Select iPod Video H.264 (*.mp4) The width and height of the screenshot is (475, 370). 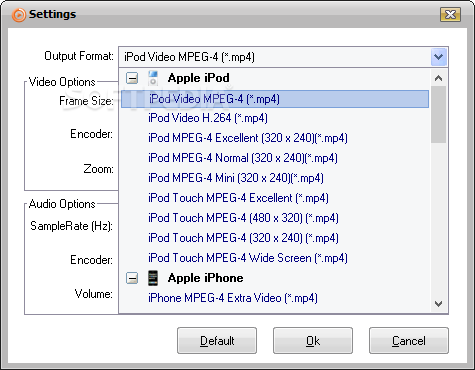[x=208, y=118]
